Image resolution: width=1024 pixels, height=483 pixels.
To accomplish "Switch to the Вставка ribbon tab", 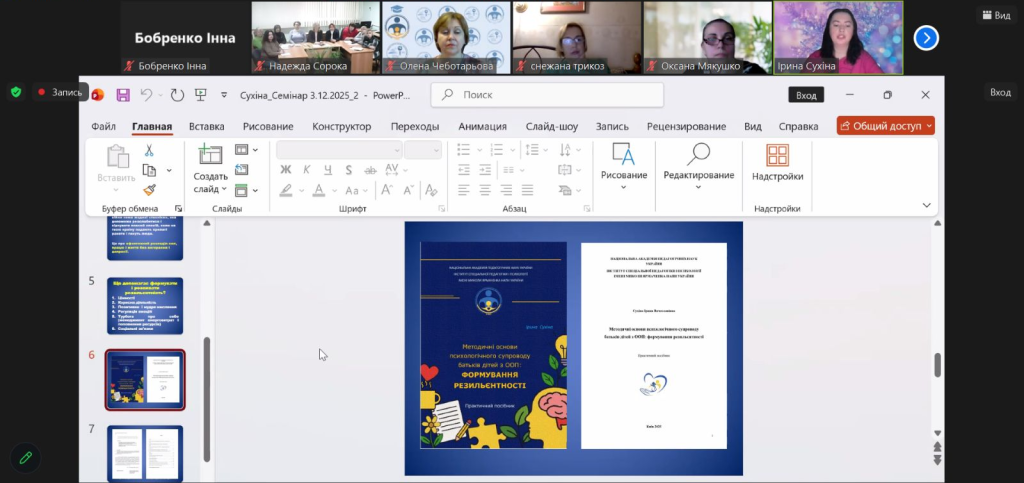I will (206, 127).
